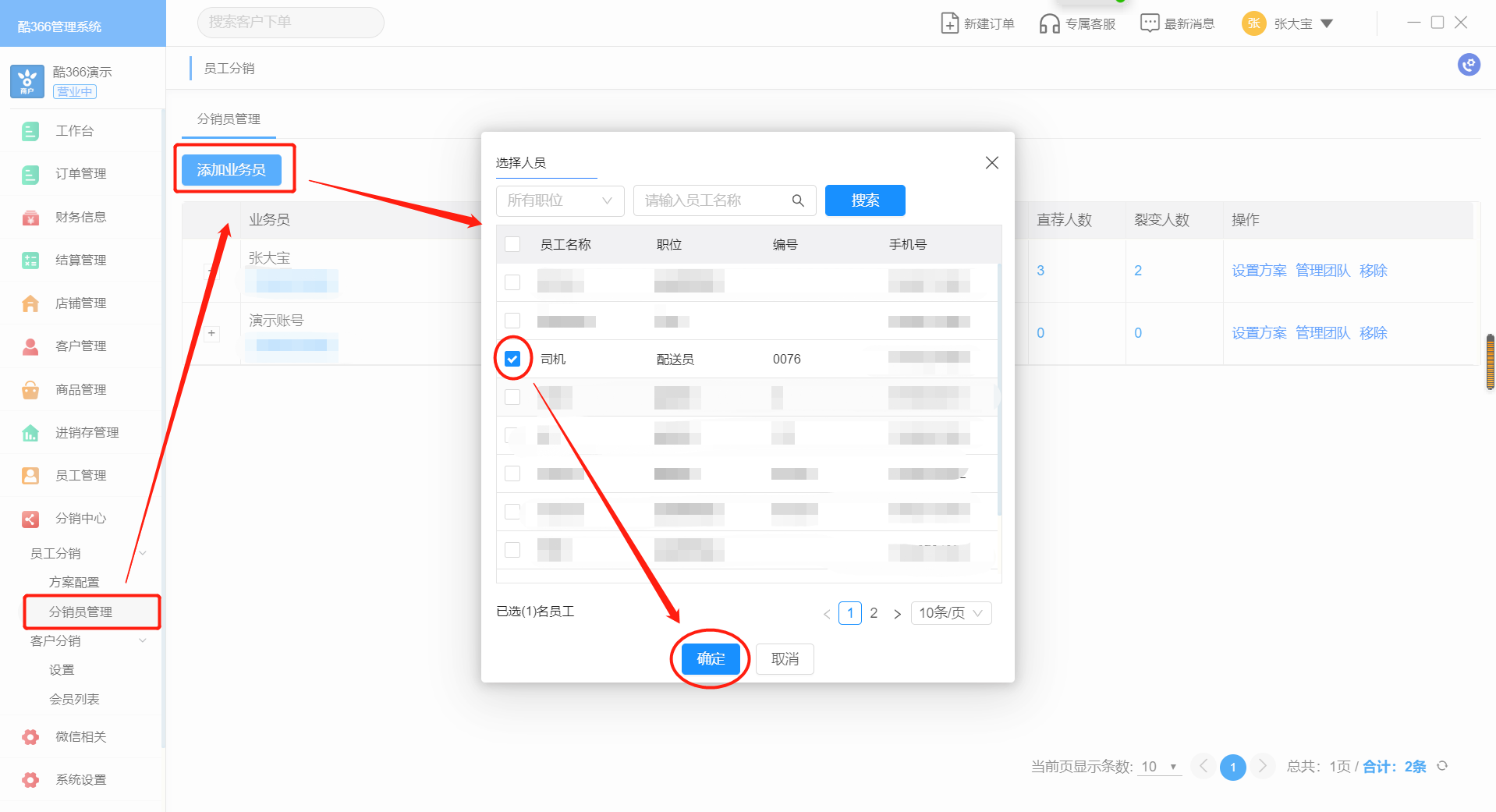Click the 确定 confirm button
Viewport: 1496px width, 812px height.
(x=710, y=659)
